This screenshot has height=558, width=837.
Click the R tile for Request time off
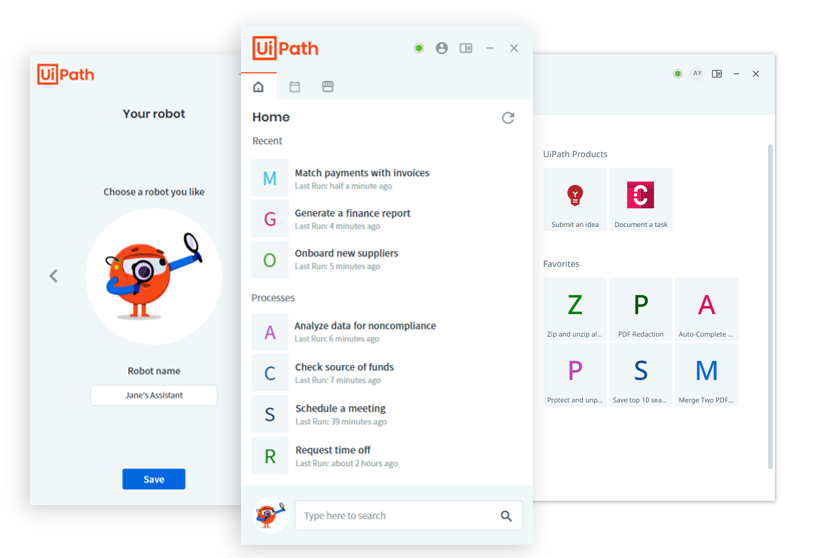270,456
